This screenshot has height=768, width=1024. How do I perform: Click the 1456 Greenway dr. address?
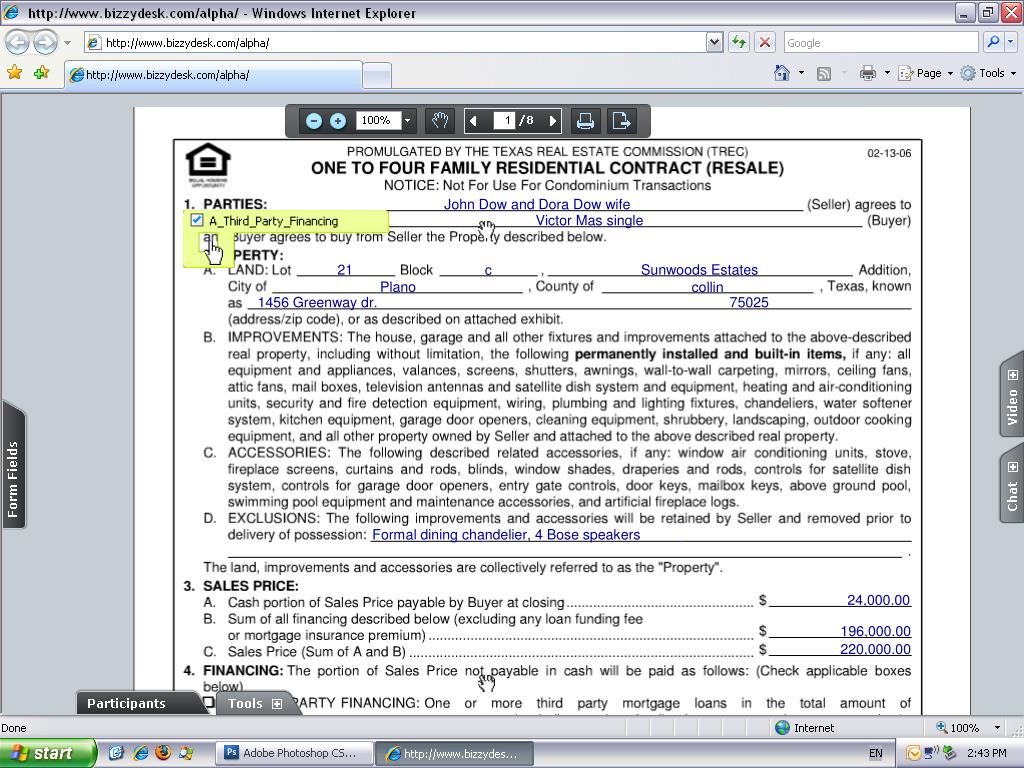coord(317,302)
